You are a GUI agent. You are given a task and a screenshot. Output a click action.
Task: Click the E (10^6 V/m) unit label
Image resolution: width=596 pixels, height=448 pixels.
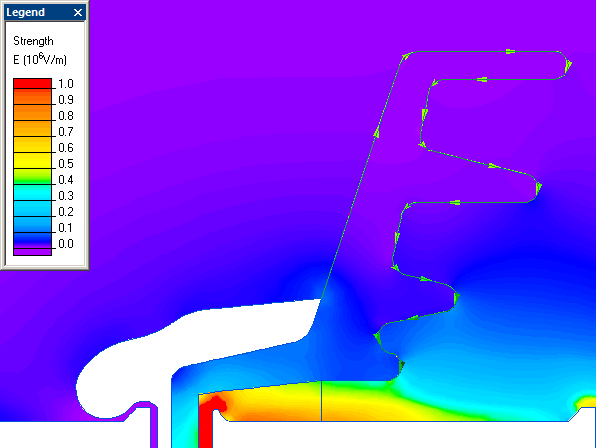click(40, 60)
